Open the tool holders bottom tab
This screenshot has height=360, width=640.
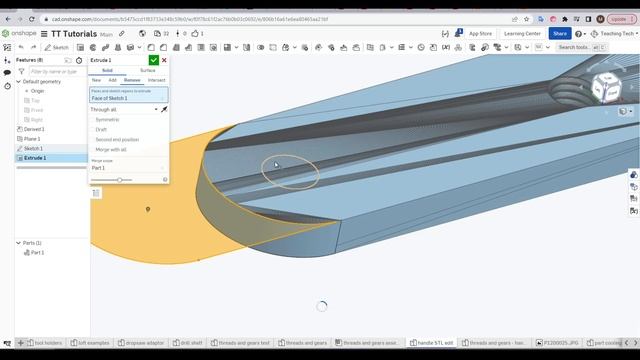[x=45, y=343]
